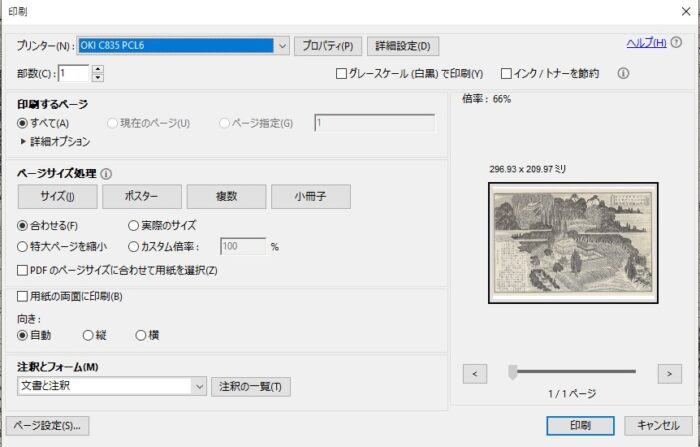Go to next preview page arrow
Image resolution: width=700 pixels, height=447 pixels.
[x=669, y=374]
